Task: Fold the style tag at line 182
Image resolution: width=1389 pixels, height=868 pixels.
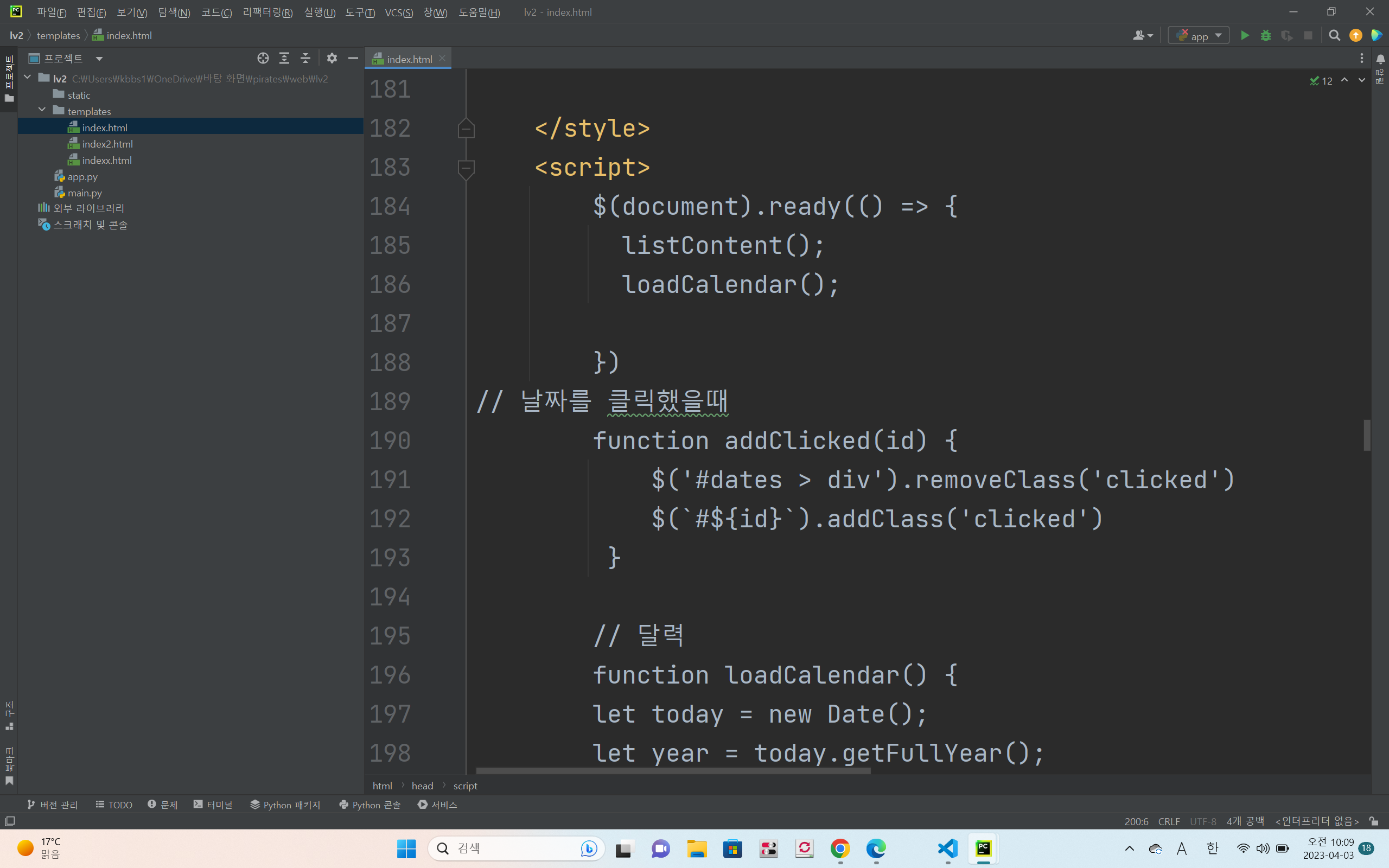Action: [x=466, y=128]
